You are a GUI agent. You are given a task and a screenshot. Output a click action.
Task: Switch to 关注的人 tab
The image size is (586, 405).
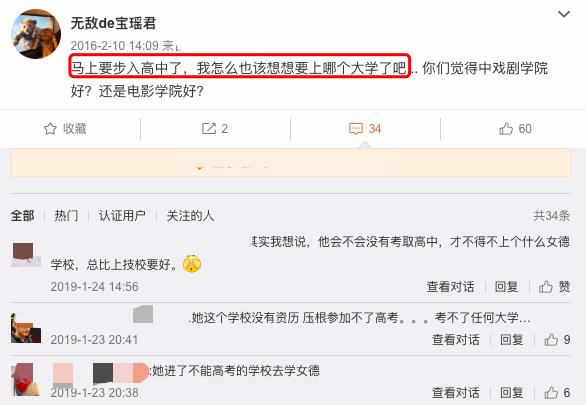click(190, 216)
